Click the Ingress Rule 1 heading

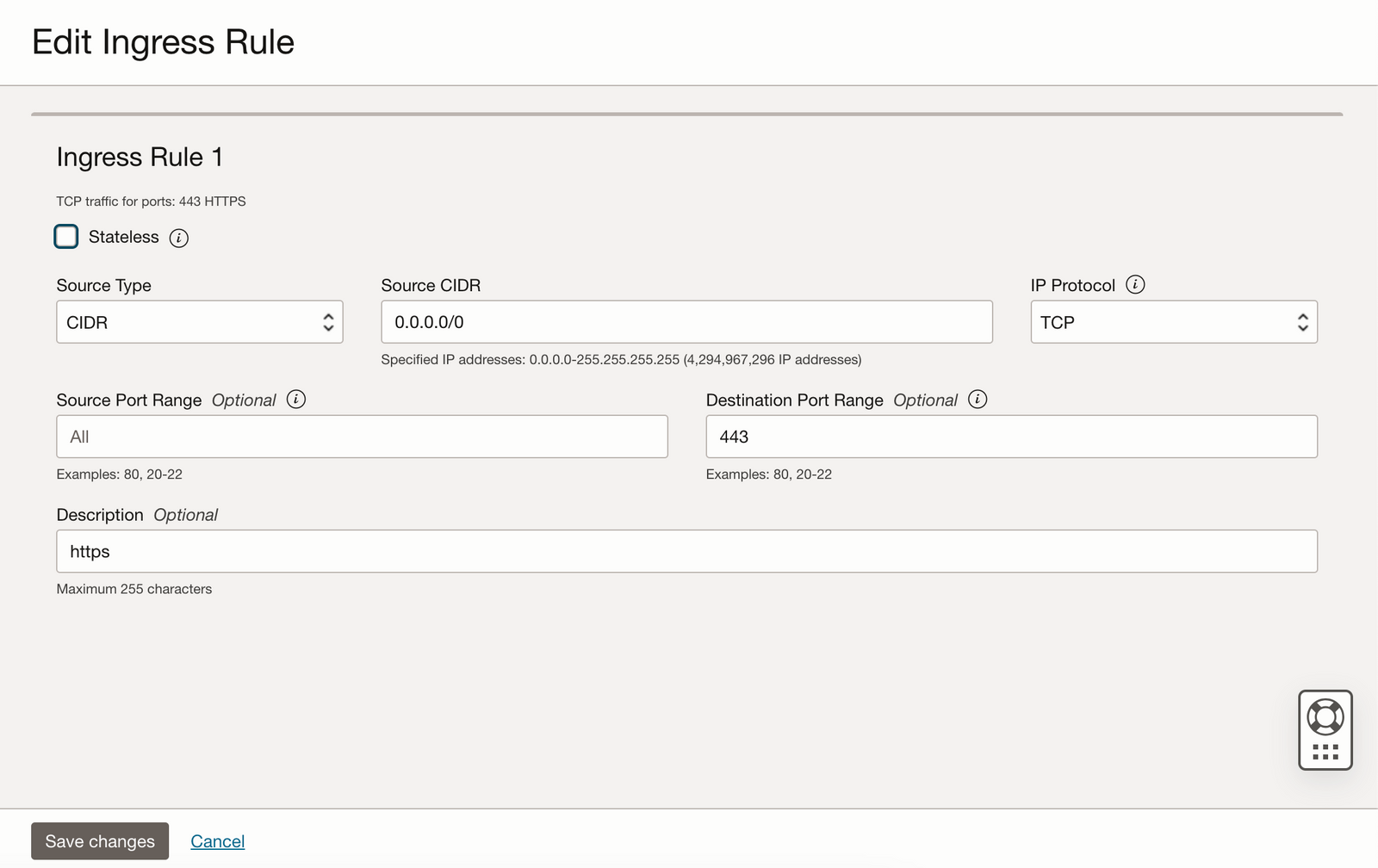pyautogui.click(x=140, y=157)
